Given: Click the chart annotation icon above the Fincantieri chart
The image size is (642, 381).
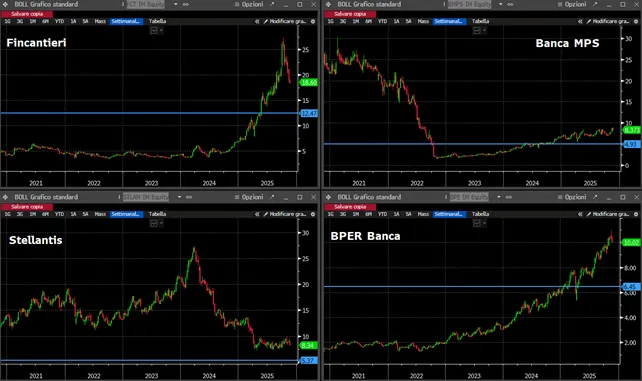Looking at the screenshot, I should pyautogui.click(x=154, y=31).
